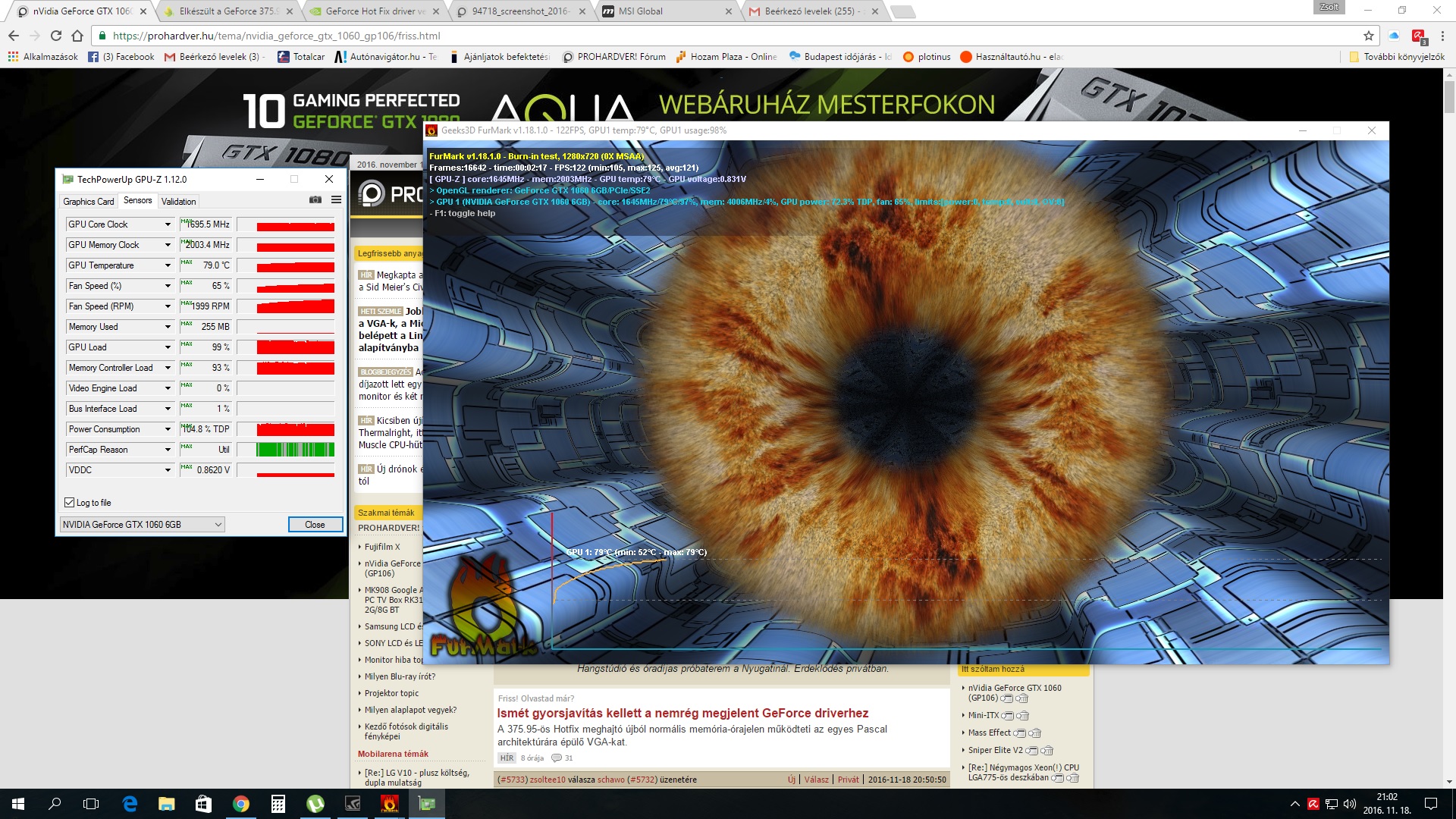Screen dimensions: 1456x819
Task: Uncheck the Log to file checkbox
Action: (x=70, y=503)
